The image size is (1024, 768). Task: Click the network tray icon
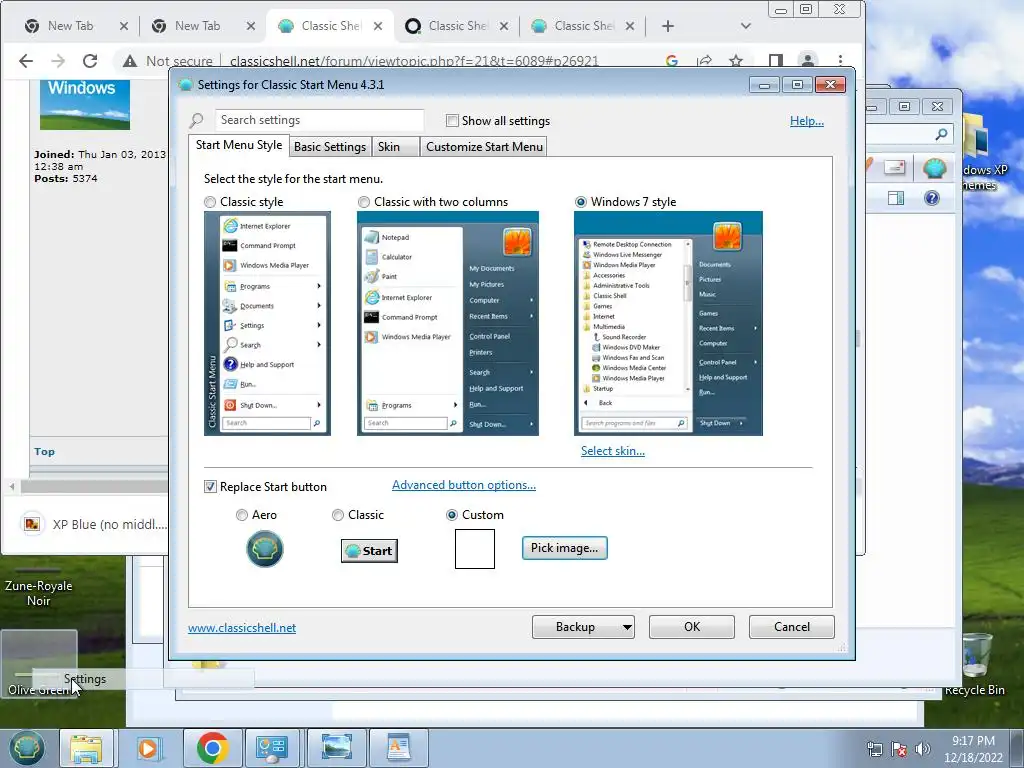[874, 749]
